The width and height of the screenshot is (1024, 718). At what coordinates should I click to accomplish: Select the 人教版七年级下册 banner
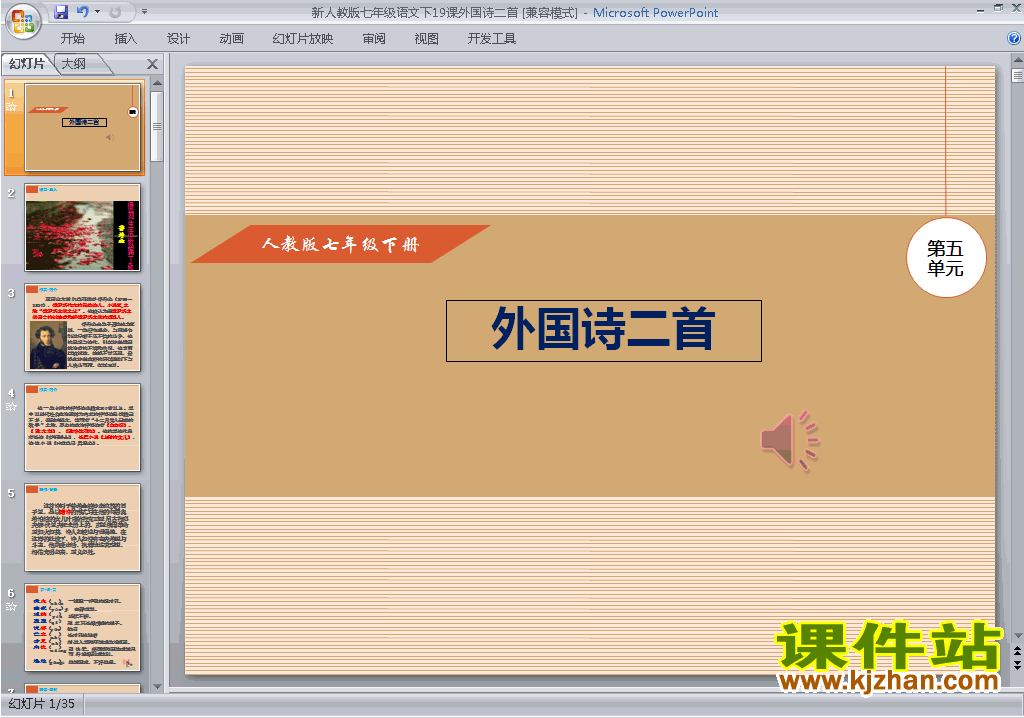tap(340, 244)
